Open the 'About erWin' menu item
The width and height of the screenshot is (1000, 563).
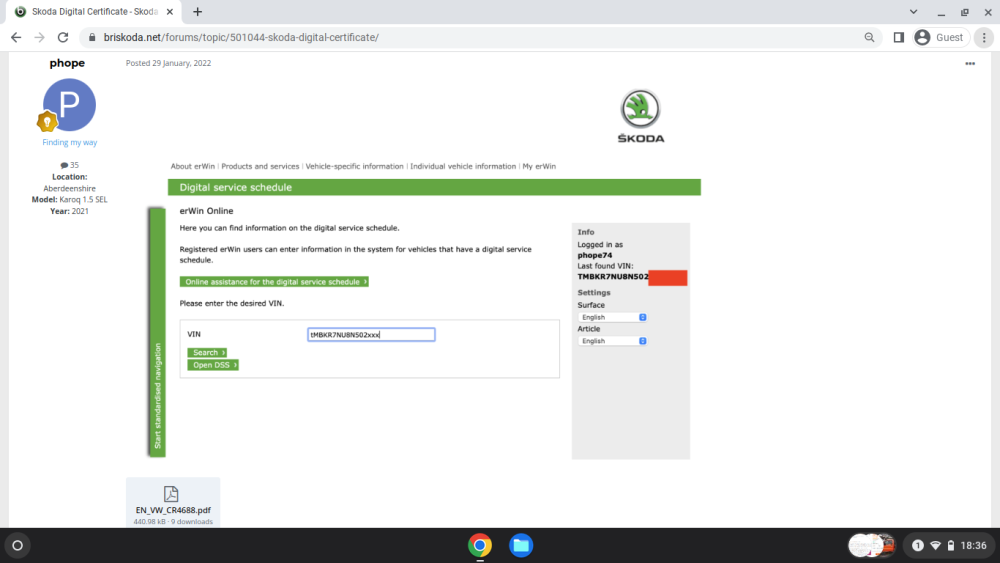point(193,166)
